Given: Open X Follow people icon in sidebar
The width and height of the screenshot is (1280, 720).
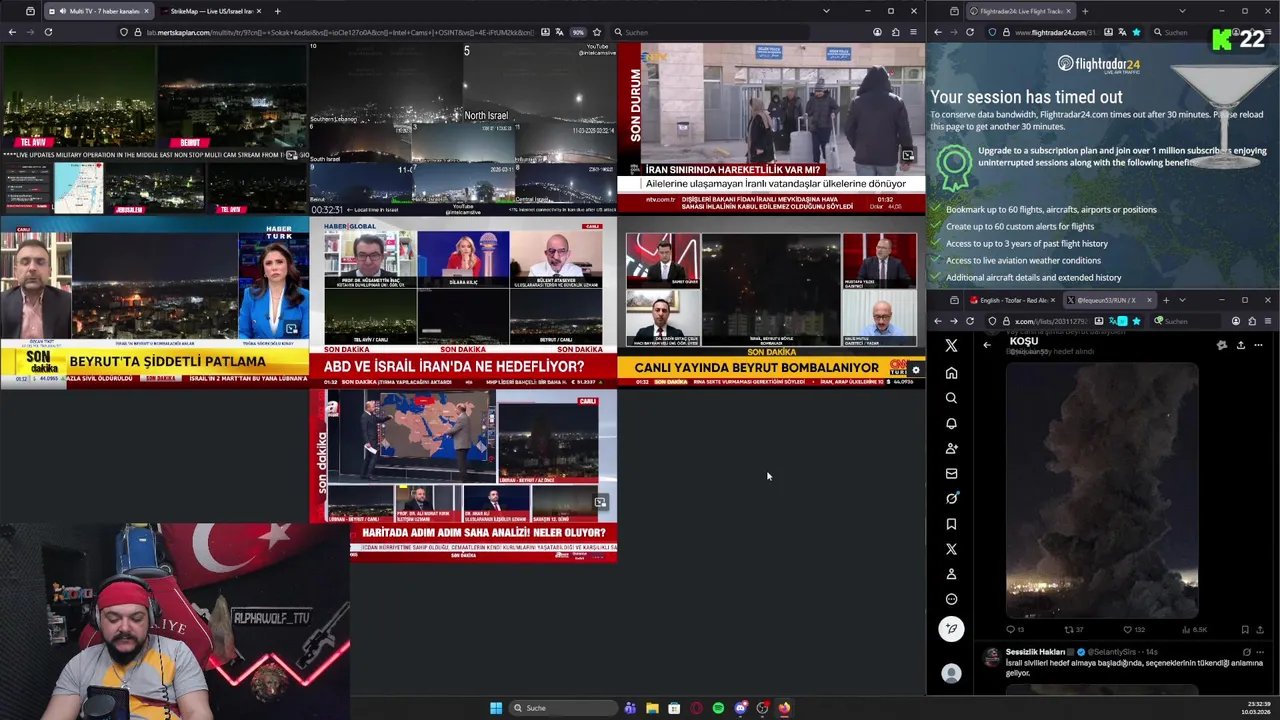Looking at the screenshot, I should pyautogui.click(x=951, y=448).
